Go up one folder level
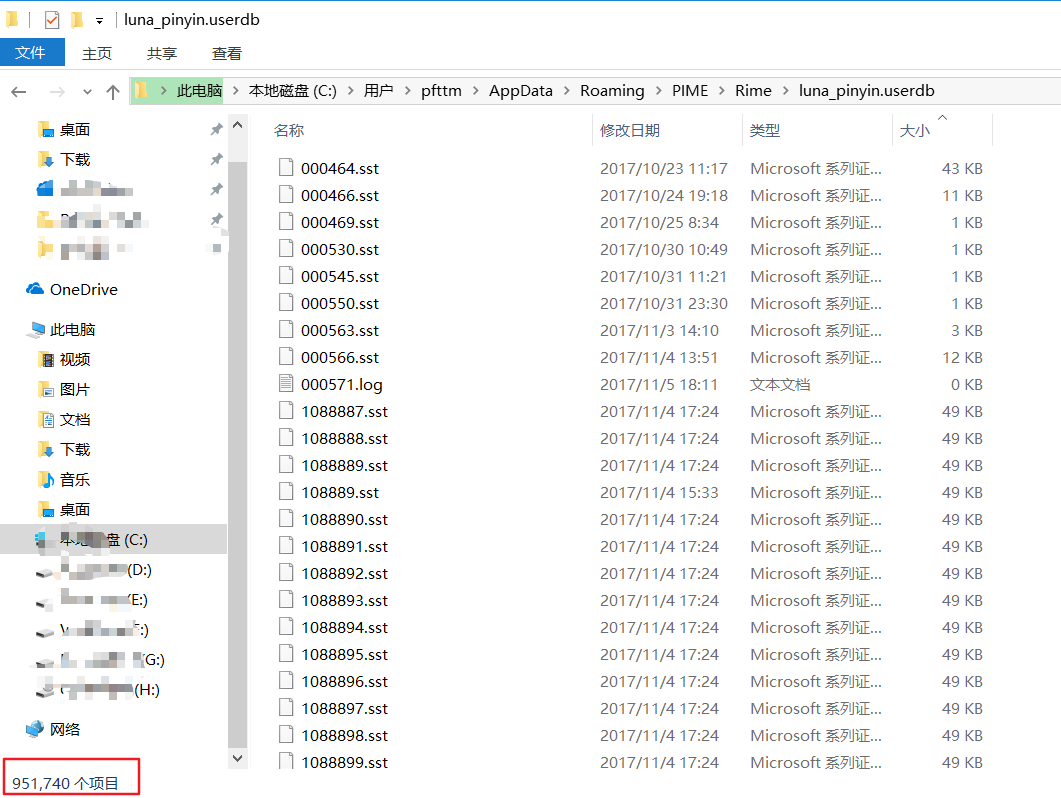 112,90
